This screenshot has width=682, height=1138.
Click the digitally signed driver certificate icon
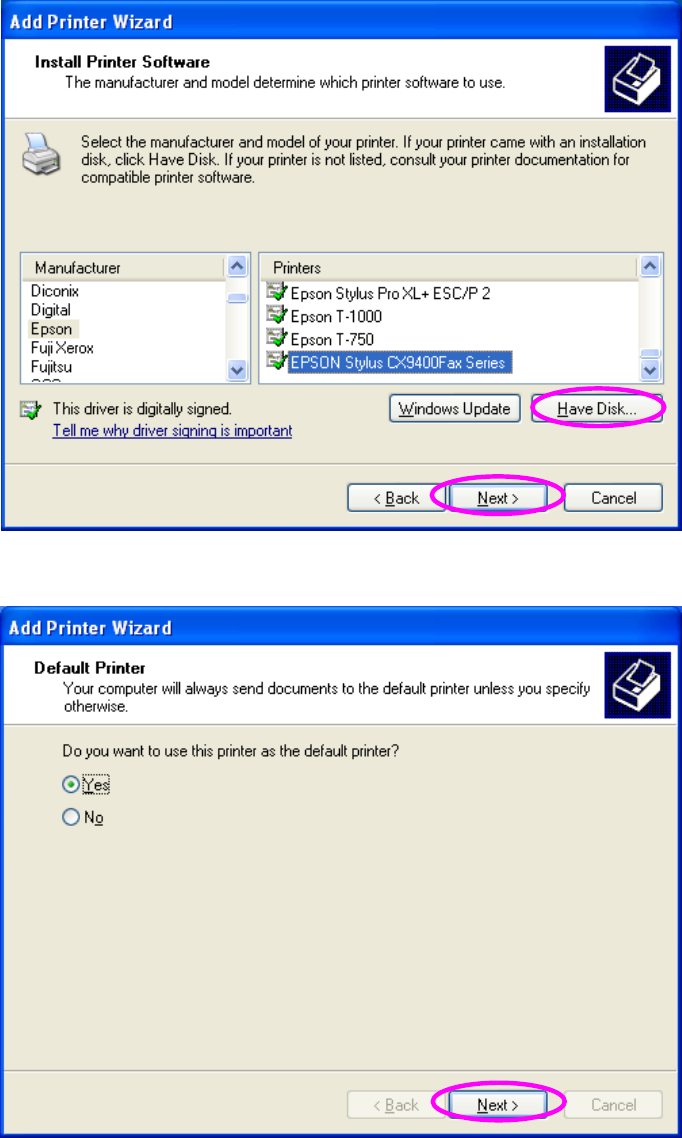coord(30,411)
